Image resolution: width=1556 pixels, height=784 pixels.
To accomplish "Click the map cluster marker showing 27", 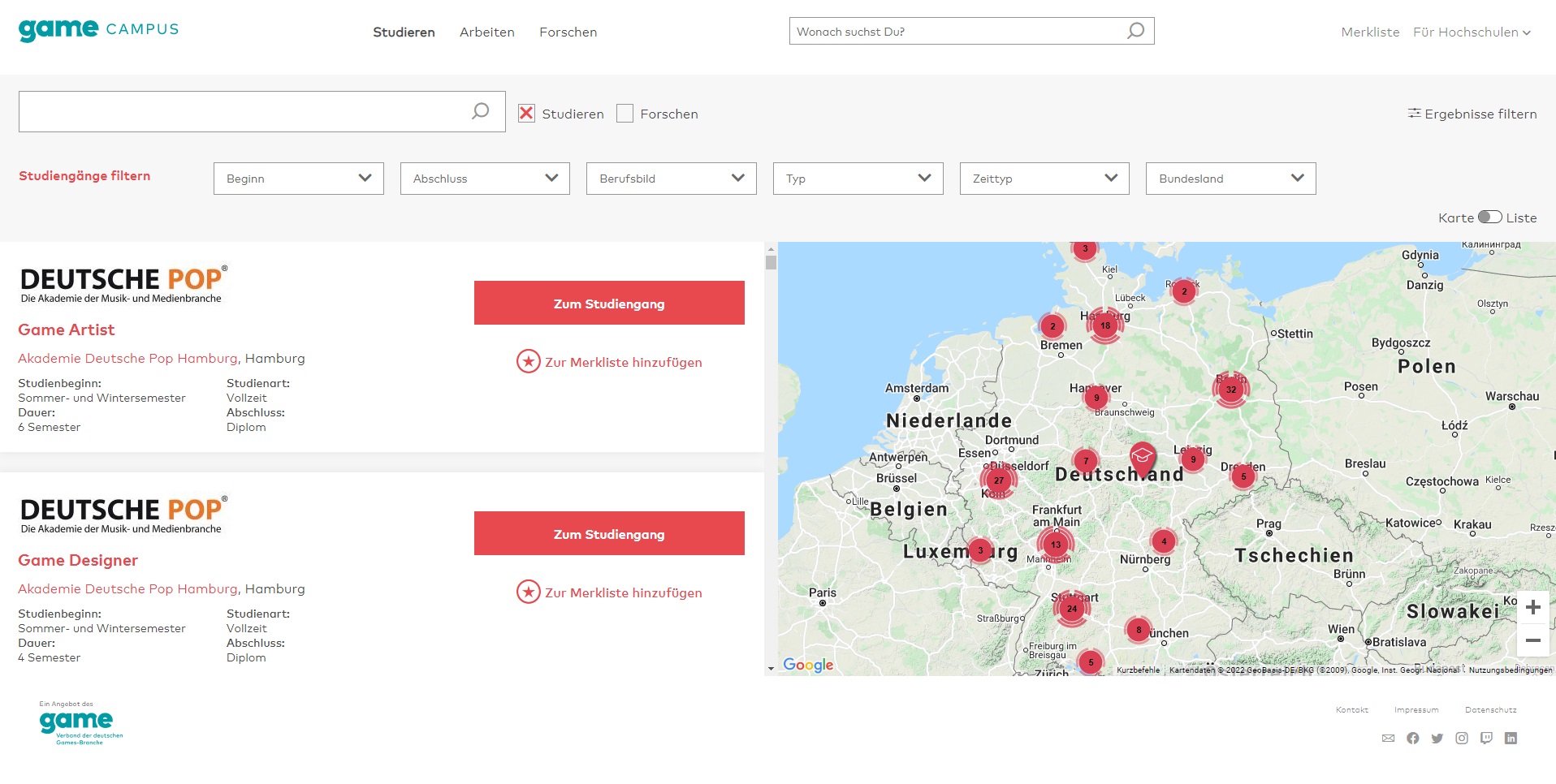I will (x=999, y=480).
